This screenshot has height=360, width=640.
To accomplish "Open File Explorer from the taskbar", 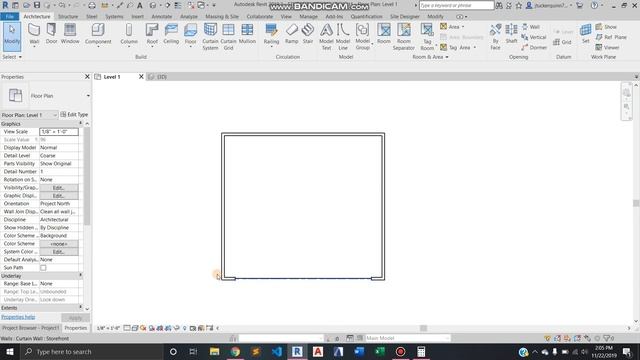I will pyautogui.click(x=214, y=352).
